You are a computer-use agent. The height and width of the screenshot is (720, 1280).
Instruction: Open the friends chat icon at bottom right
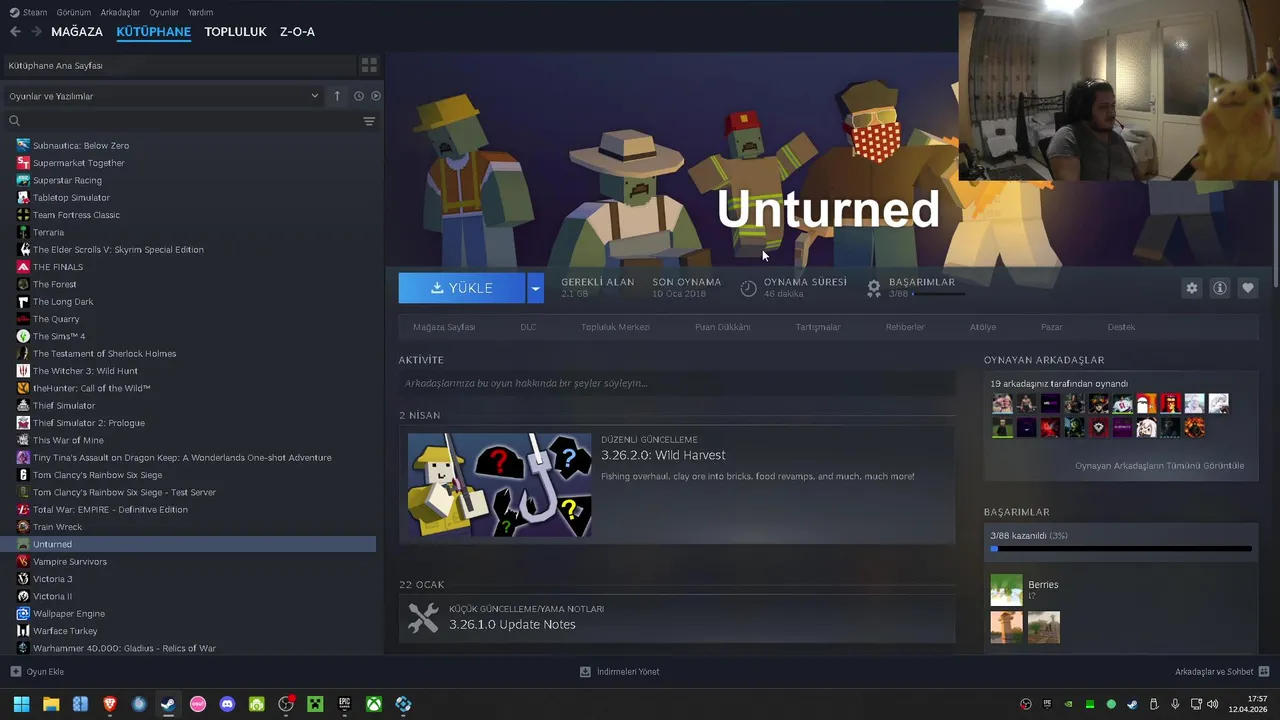coord(1264,672)
